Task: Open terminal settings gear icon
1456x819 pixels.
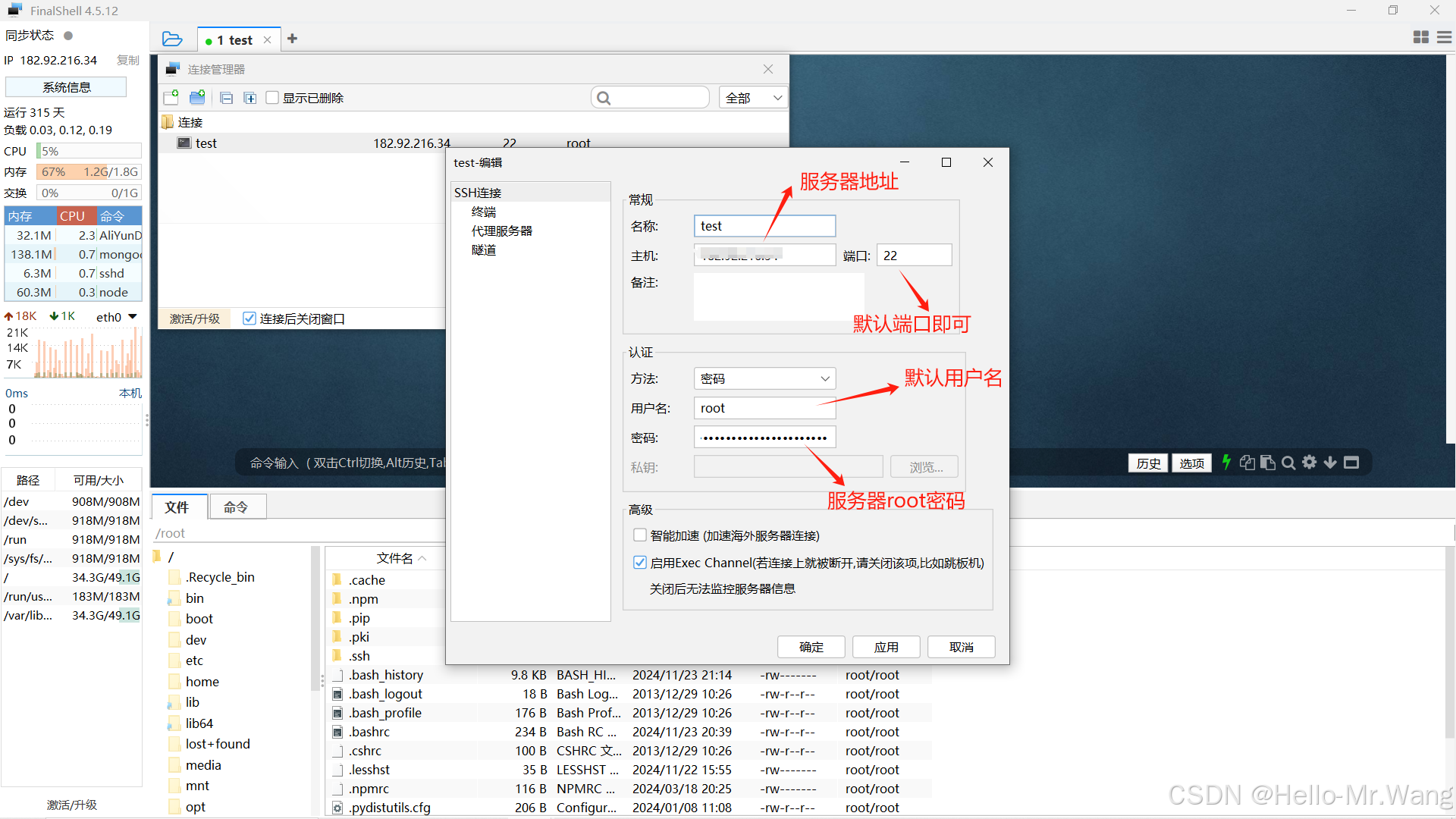Action: click(1309, 462)
